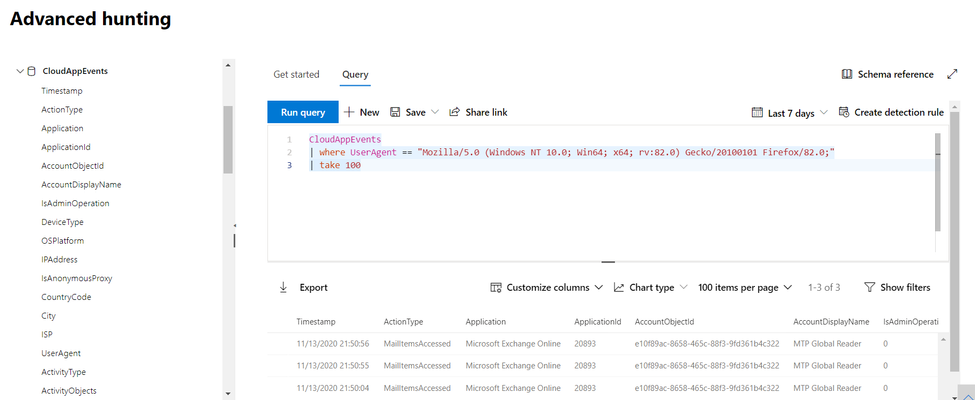The image size is (975, 400).
Task: Select the ISP schema column
Action: 47,334
